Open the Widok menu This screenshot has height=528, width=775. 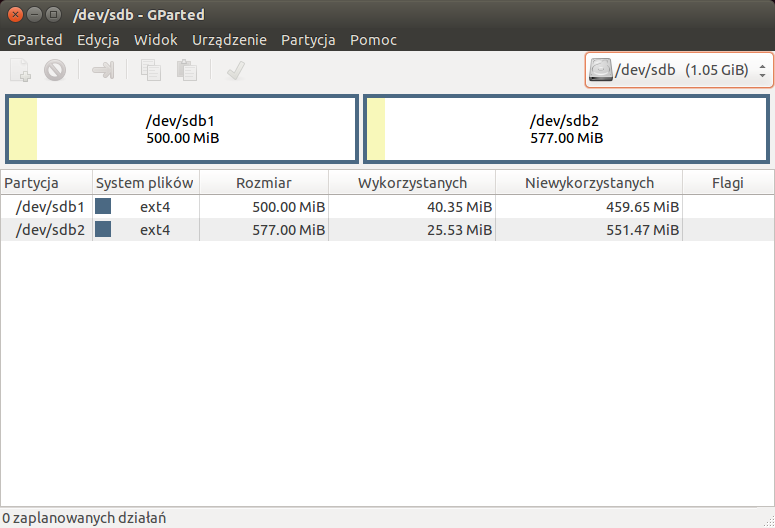[155, 40]
